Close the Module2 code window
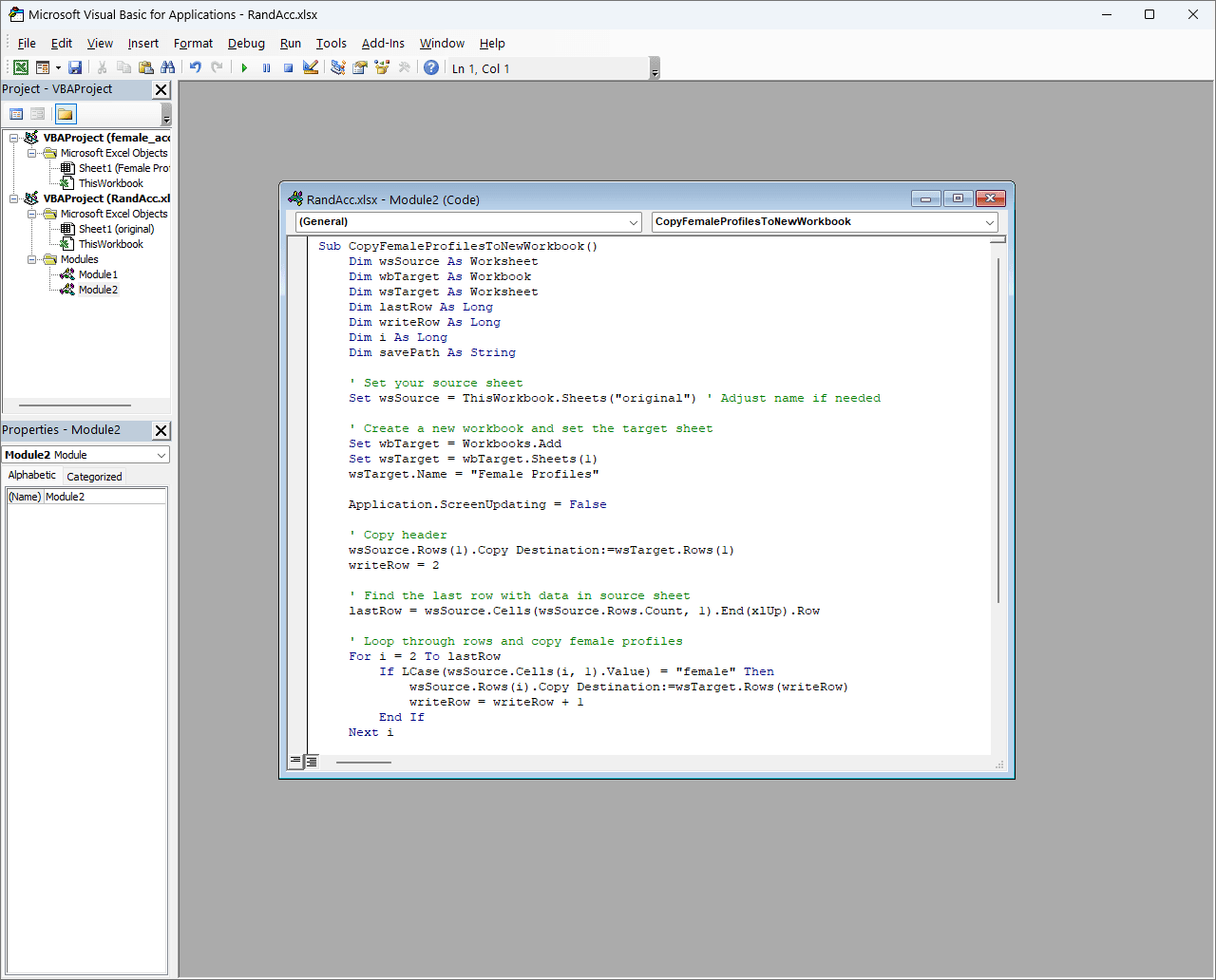This screenshot has height=980, width=1216. [x=990, y=198]
